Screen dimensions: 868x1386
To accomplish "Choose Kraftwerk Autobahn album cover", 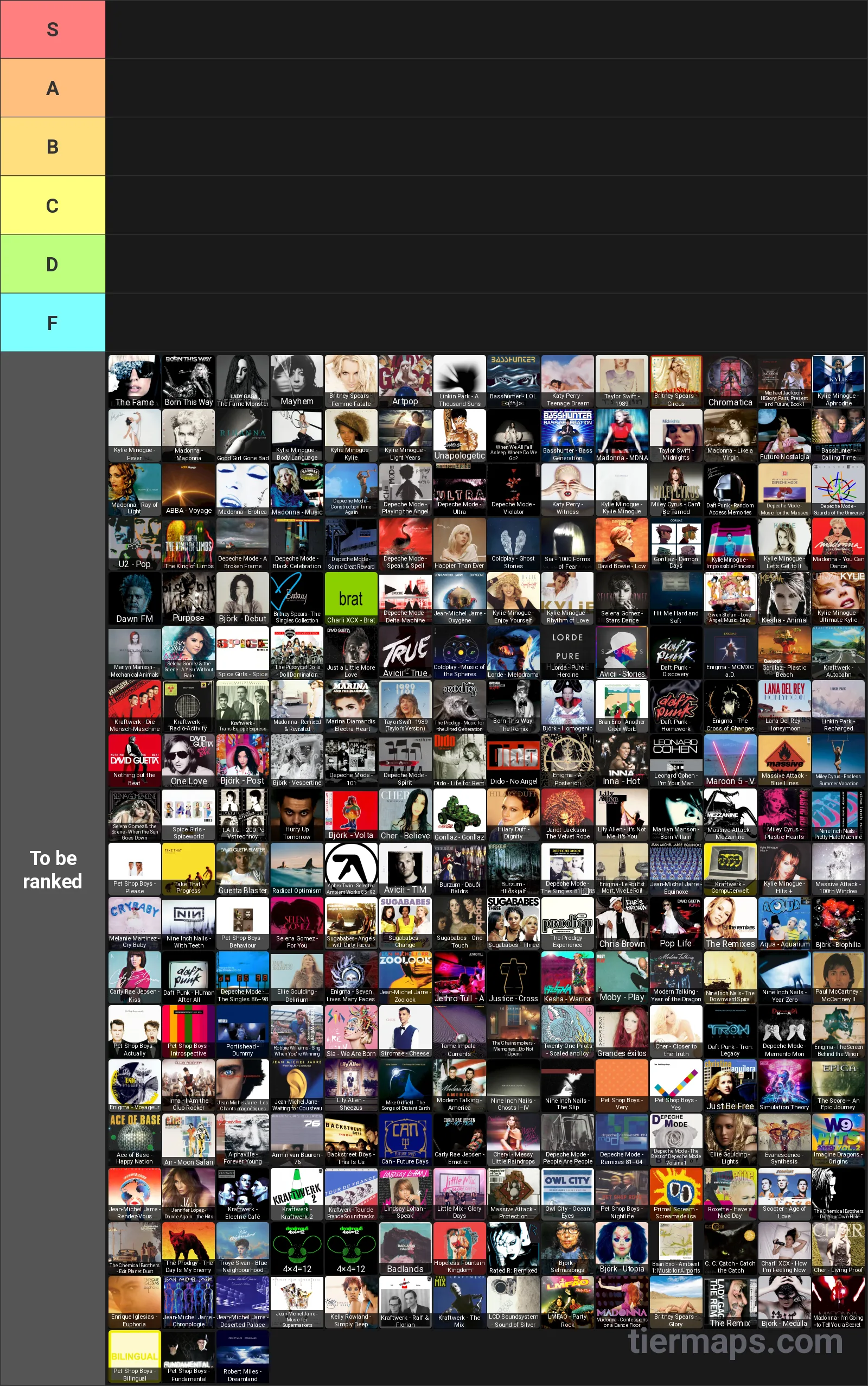I will tap(838, 652).
